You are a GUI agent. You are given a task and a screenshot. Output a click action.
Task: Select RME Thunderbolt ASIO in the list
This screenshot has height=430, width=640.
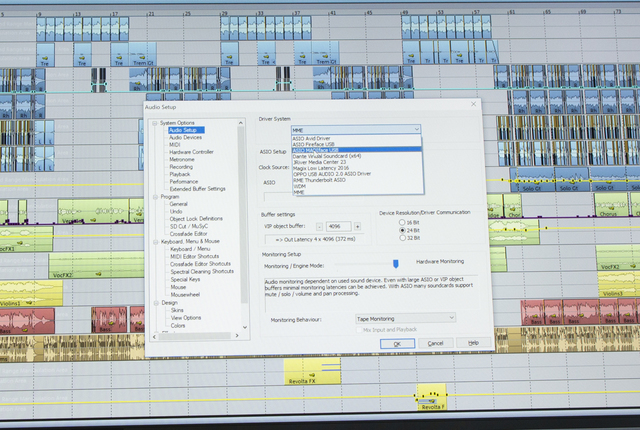point(319,179)
